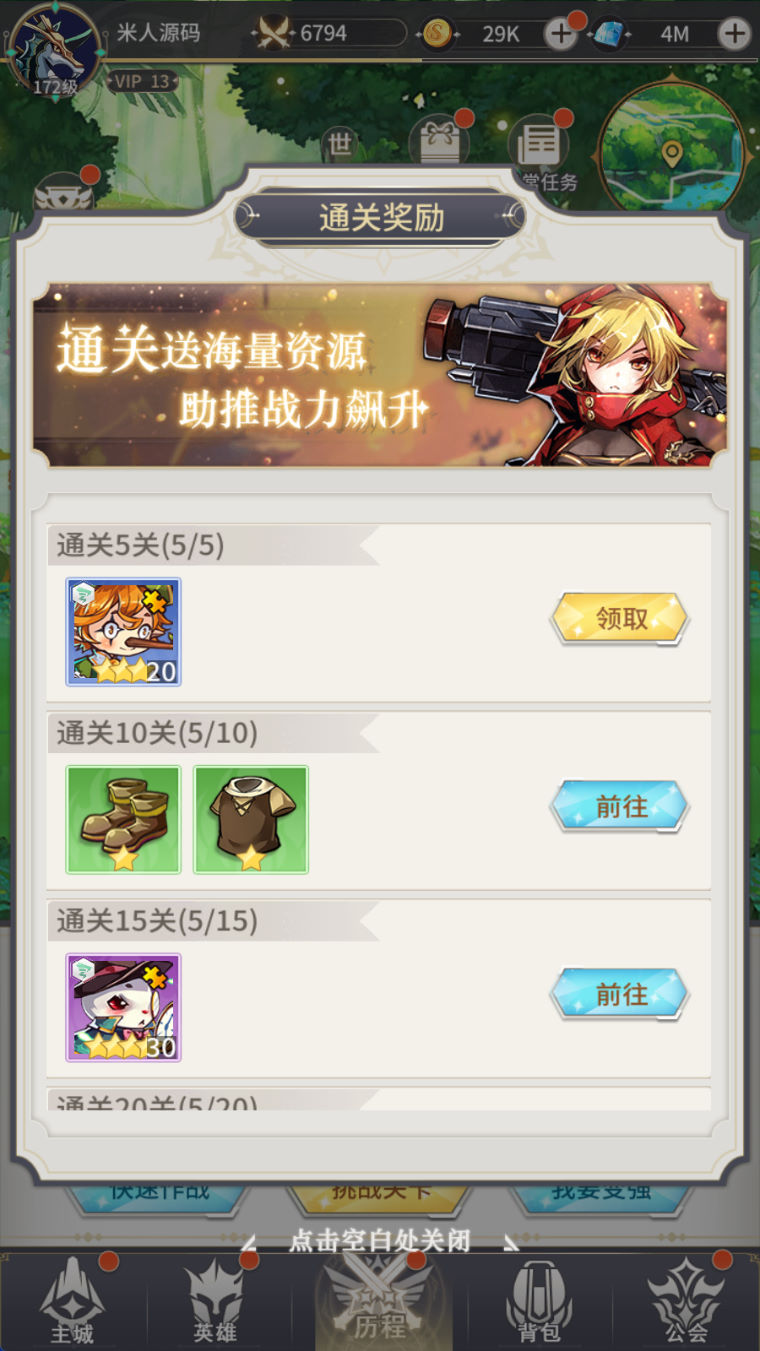Image resolution: width=760 pixels, height=1351 pixels.
Task: Tap the red-hooded girl promo banner
Action: coord(380,375)
